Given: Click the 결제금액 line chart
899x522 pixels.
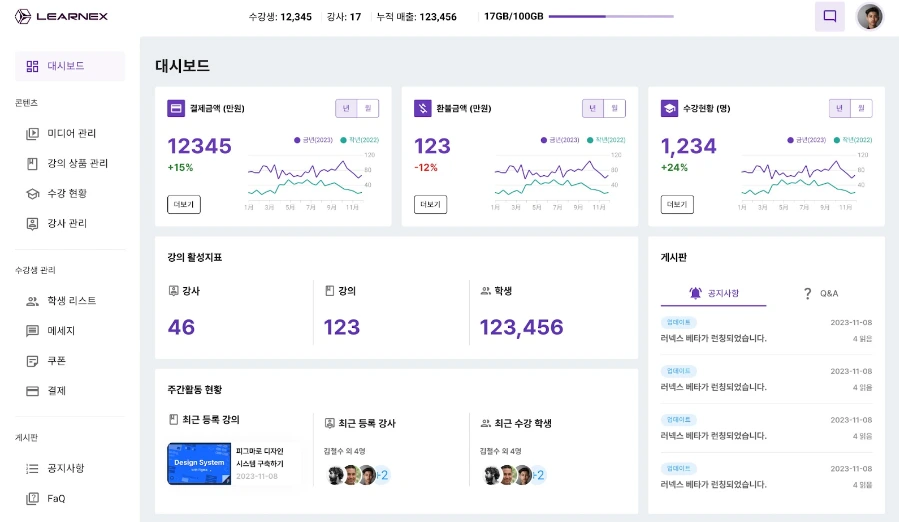Looking at the screenshot, I should [x=310, y=180].
